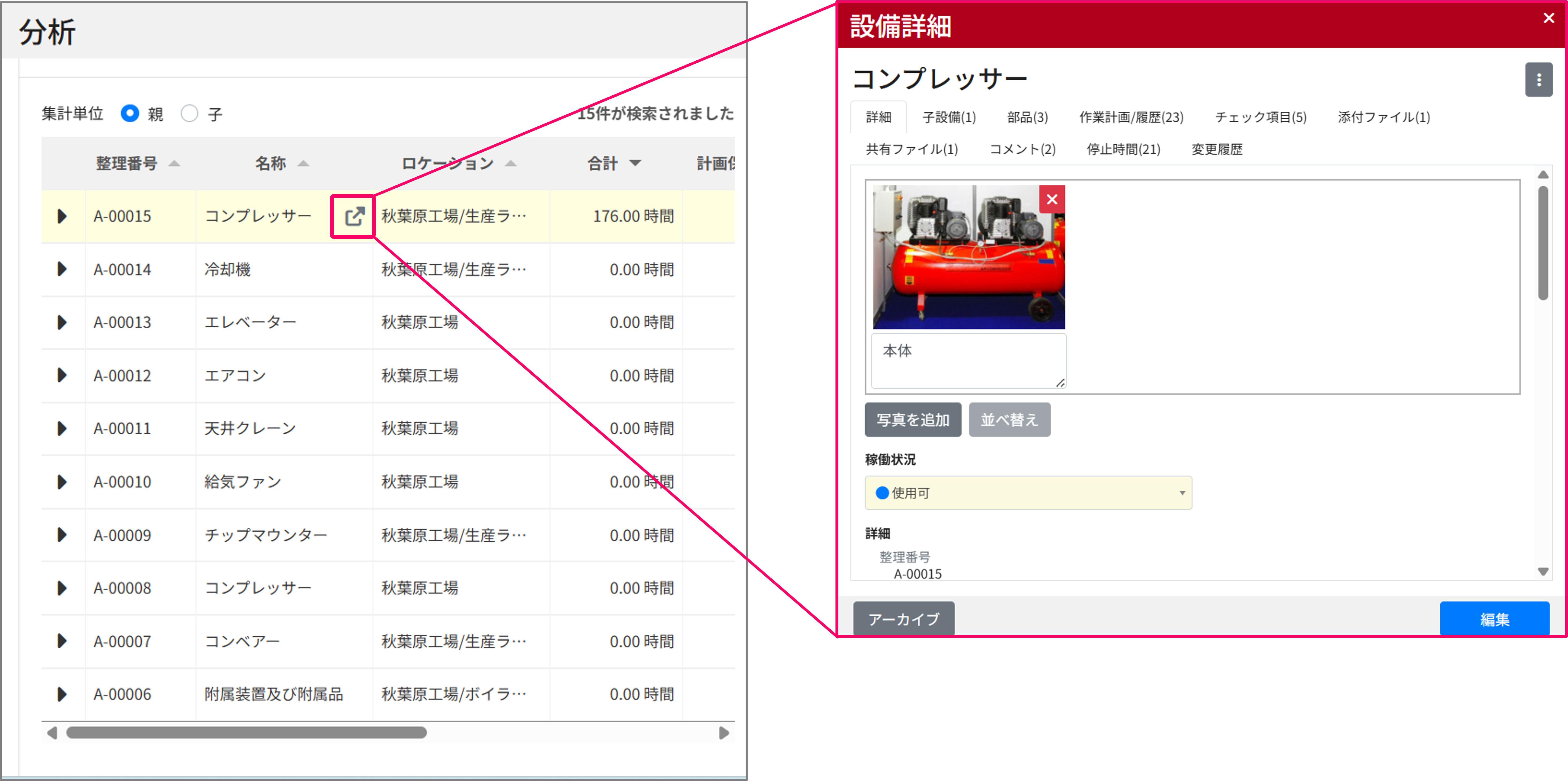Click the 本体 photo caption field
This screenshot has width=1568, height=781.
968,359
